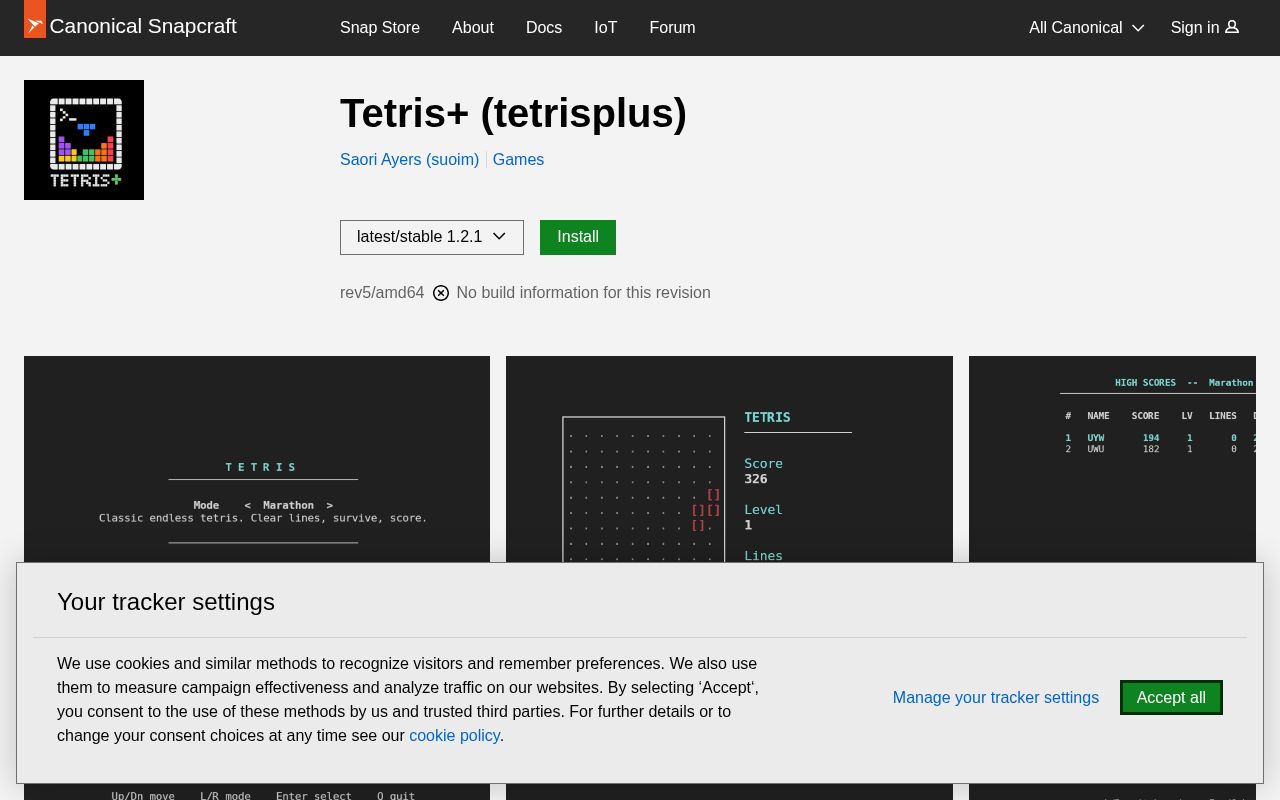Open the Games category link
This screenshot has height=800, width=1280.
click(x=518, y=159)
